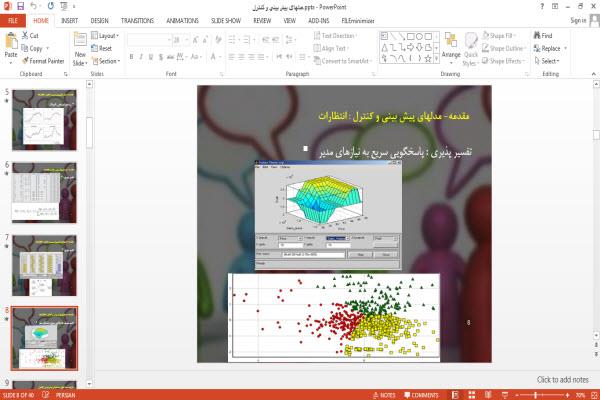Viewport: 600px width, 400px height.
Task: Open Align Text dropdown
Action: coord(331,48)
